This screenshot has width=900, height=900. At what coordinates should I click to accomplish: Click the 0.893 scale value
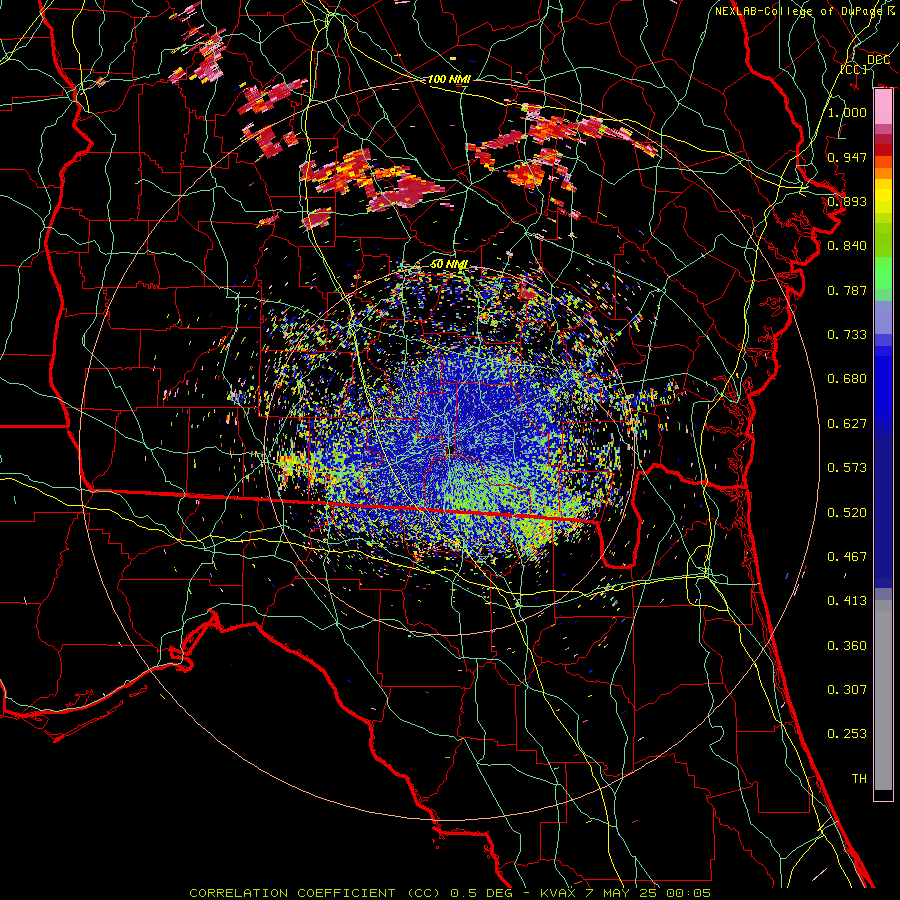[x=847, y=201]
